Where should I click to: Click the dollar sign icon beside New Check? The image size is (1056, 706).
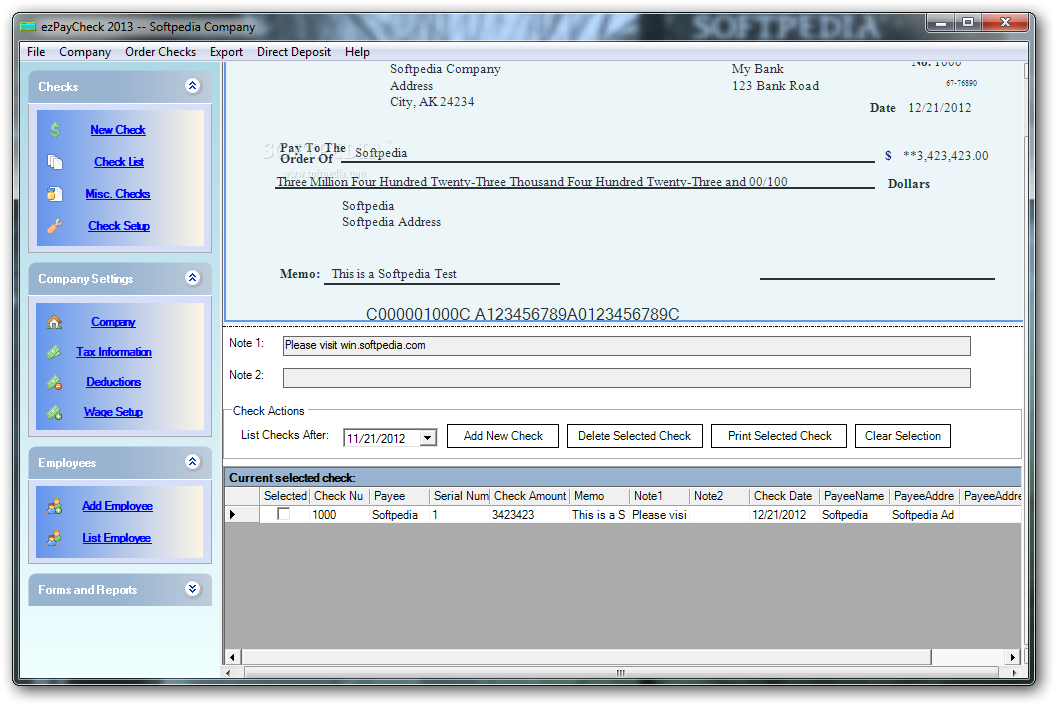coord(55,130)
